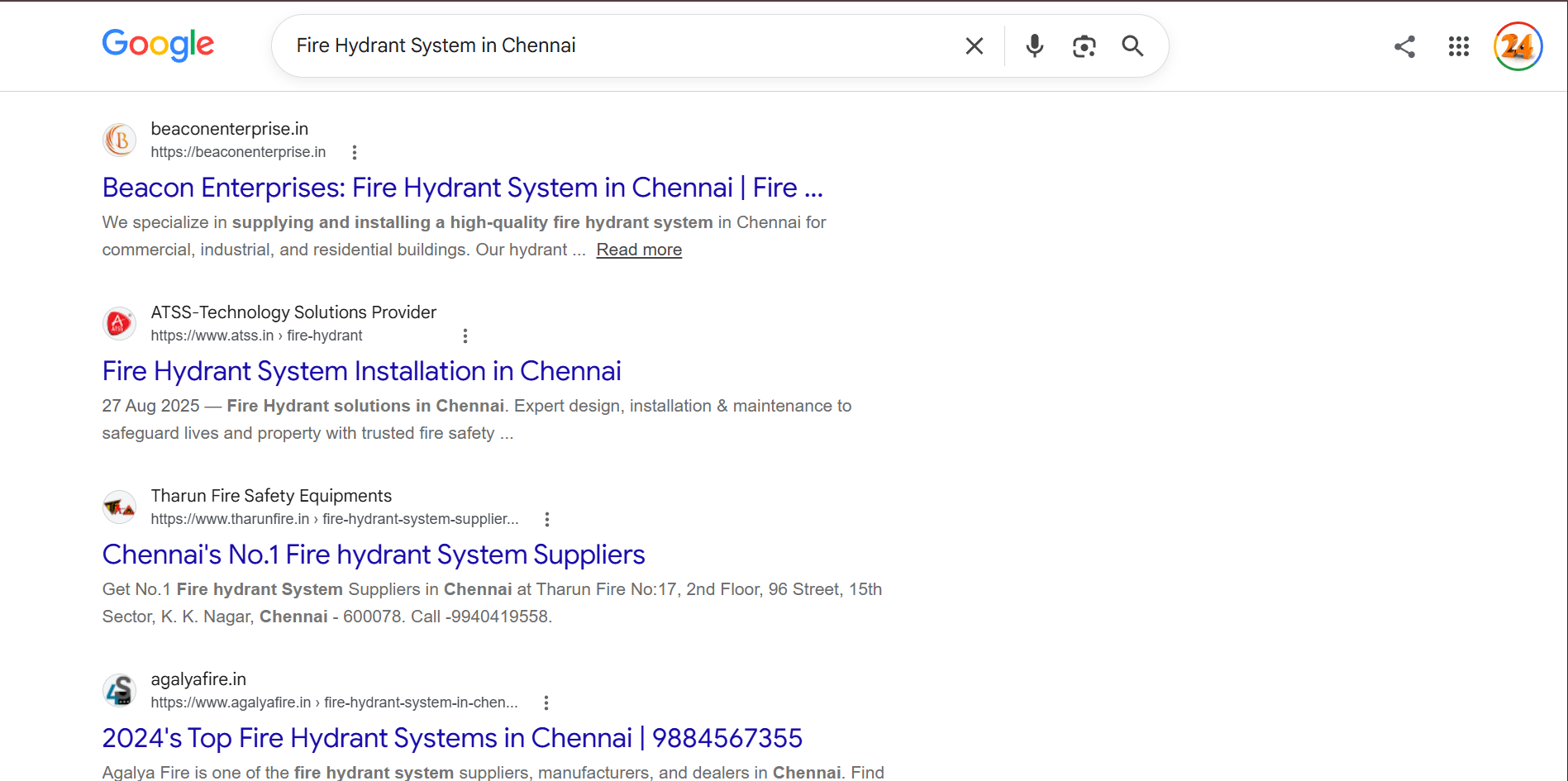
Task: Open Chennai's No.1 Fire hydrant System Suppliers
Action: point(374,555)
